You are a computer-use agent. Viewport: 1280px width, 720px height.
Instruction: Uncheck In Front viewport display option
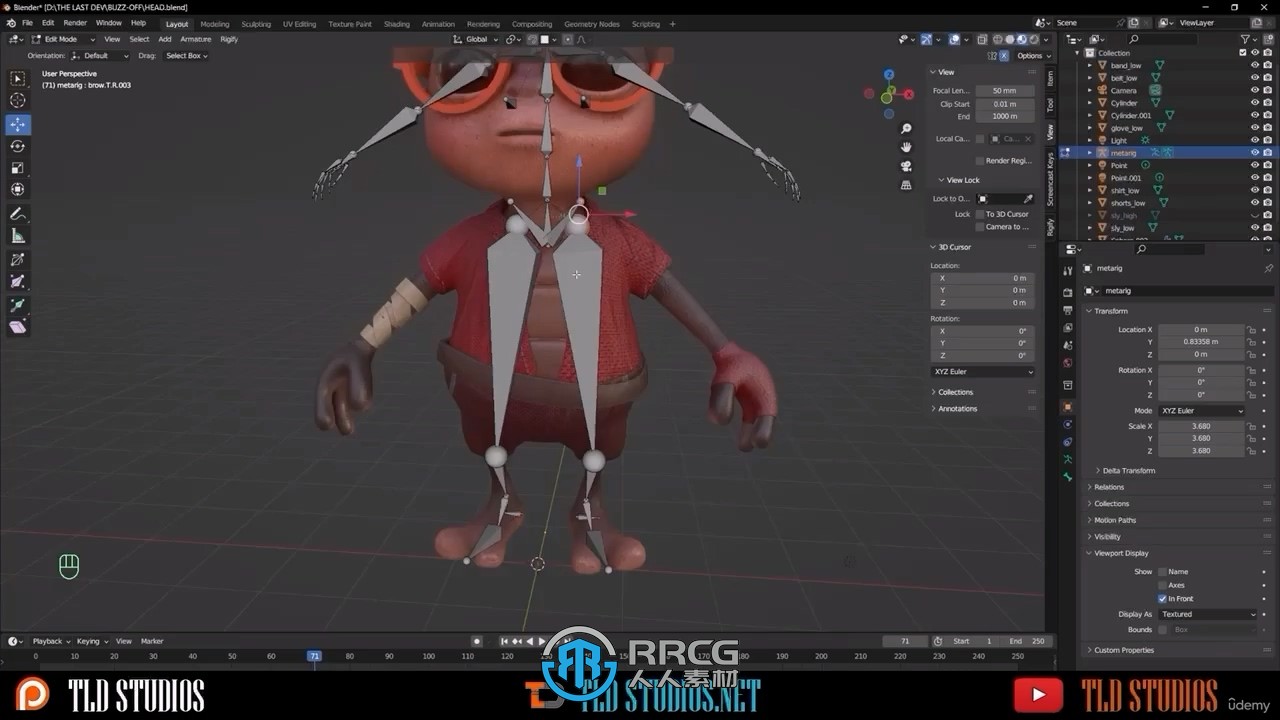[1162, 598]
